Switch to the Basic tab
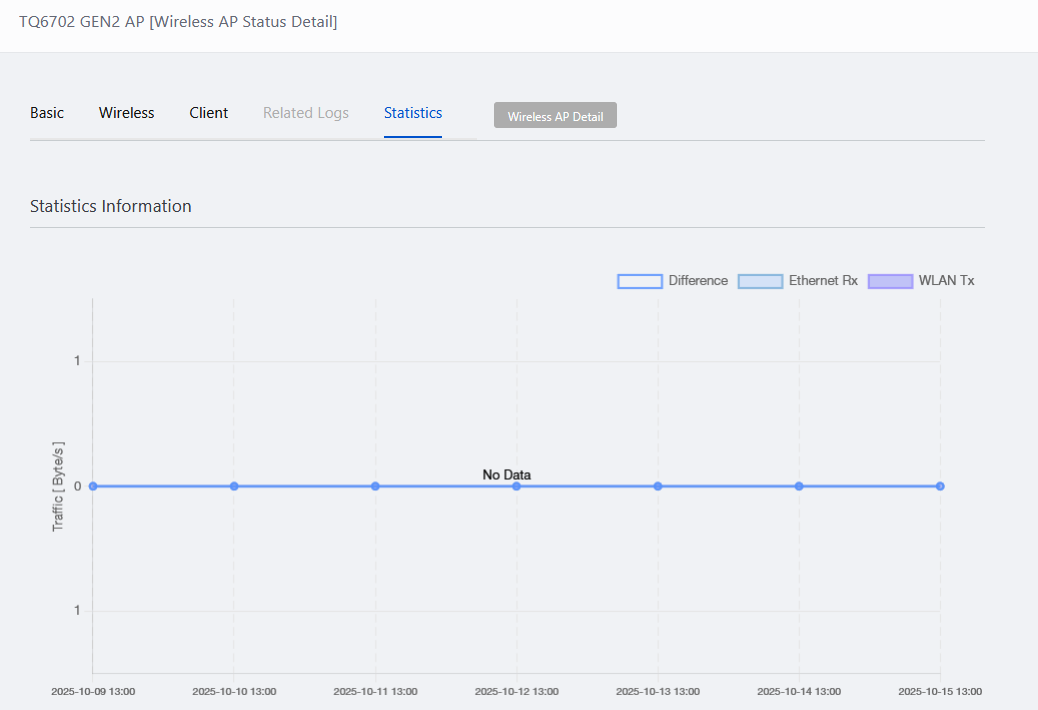 pos(47,113)
